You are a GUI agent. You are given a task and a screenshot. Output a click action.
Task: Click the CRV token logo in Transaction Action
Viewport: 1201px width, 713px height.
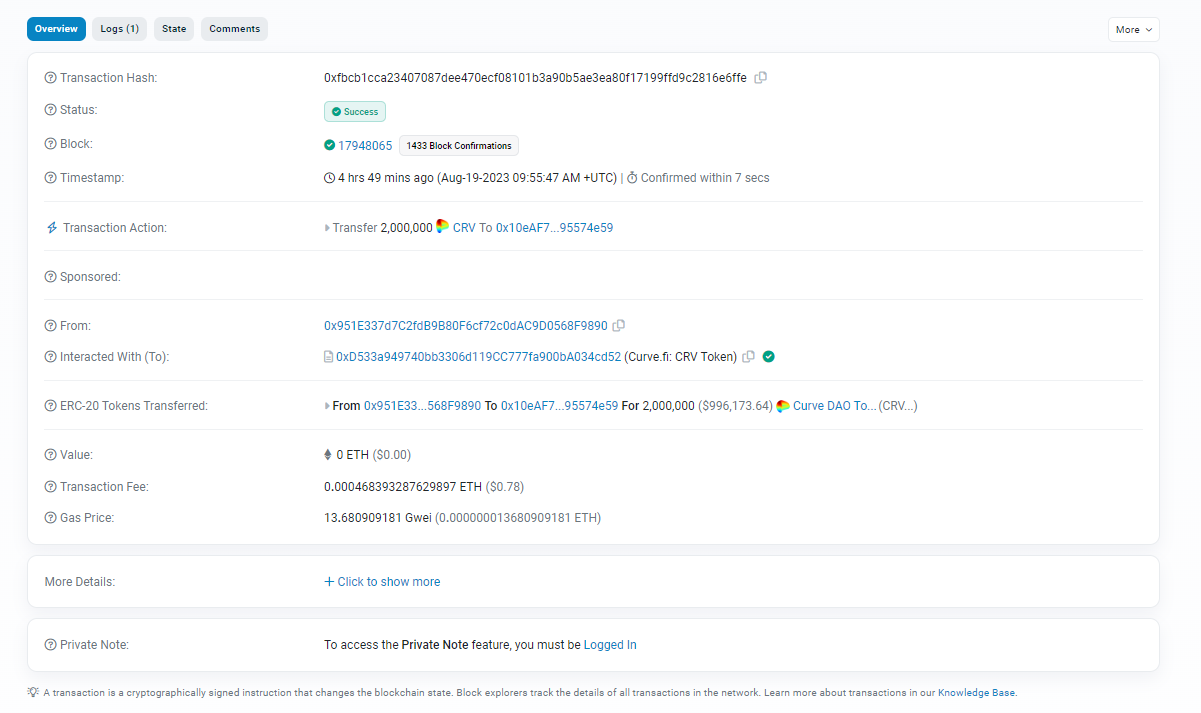pos(443,227)
